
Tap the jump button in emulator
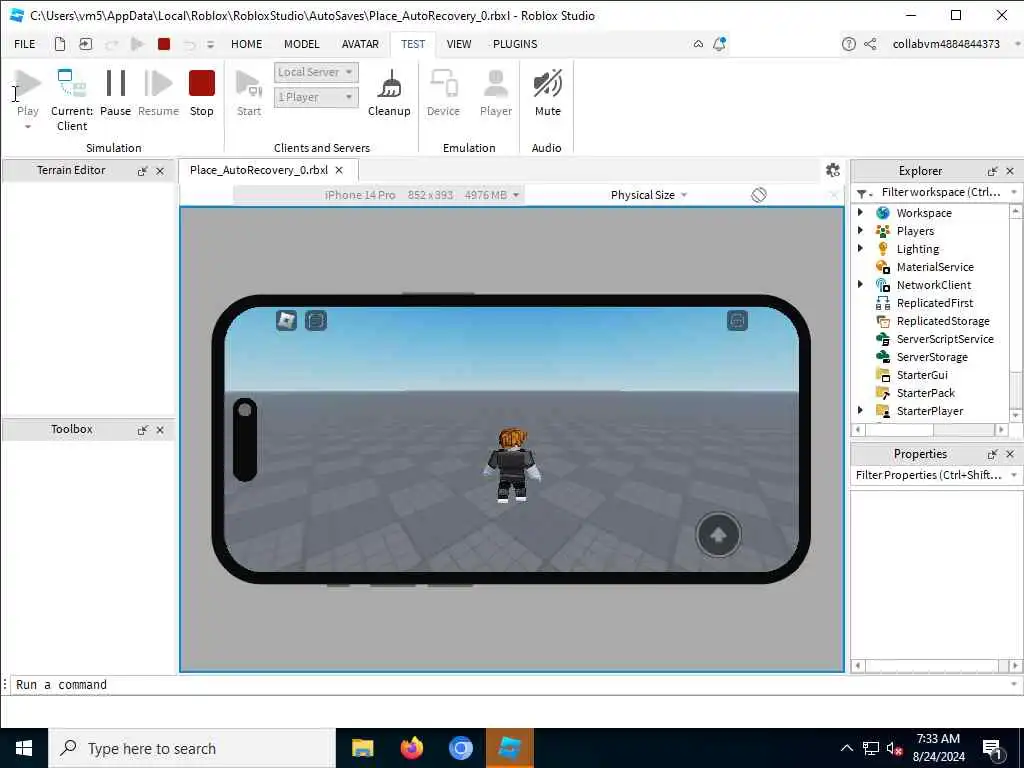[718, 535]
